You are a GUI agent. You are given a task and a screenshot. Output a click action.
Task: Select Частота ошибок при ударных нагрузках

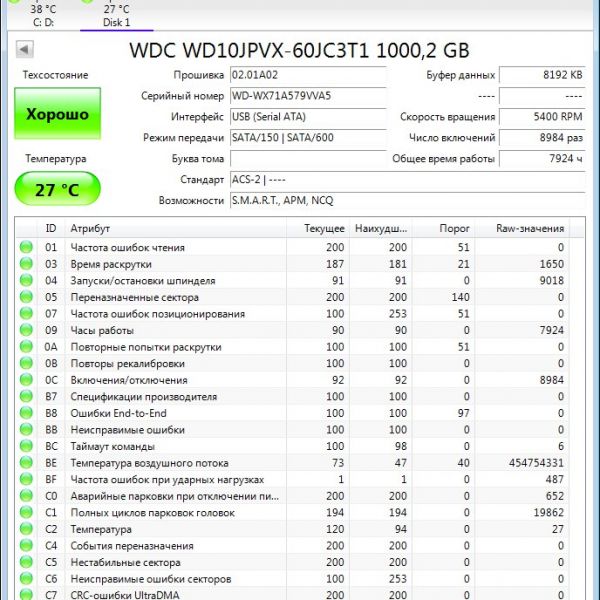[167, 479]
